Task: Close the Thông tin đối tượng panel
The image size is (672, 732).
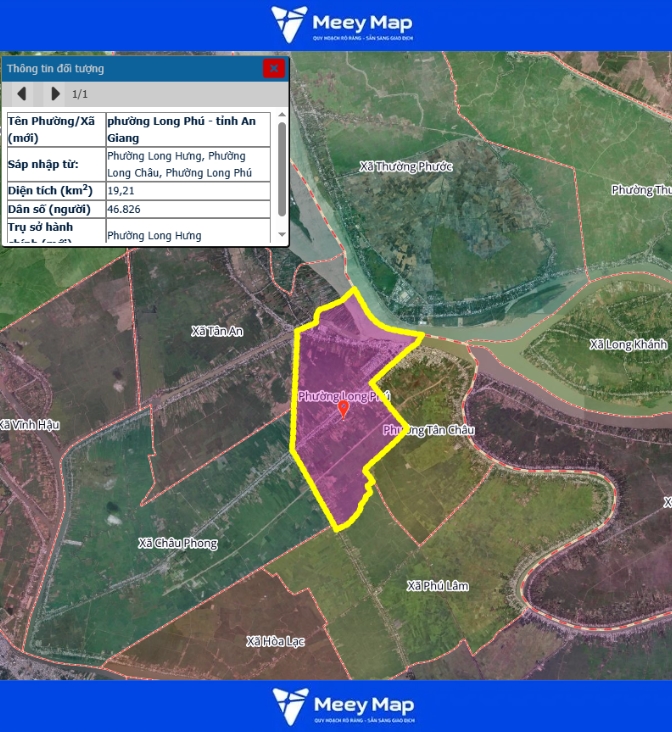Action: (x=273, y=68)
